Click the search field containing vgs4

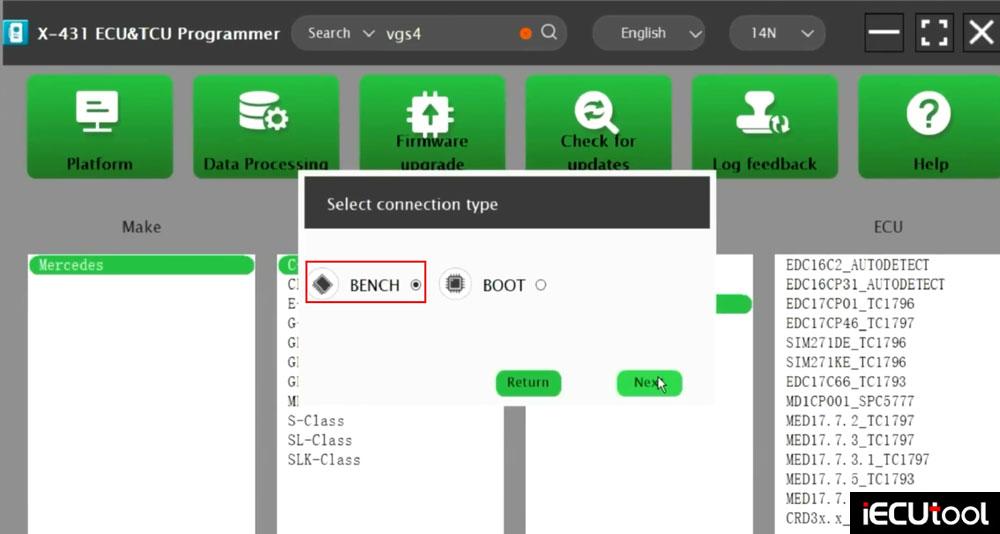[x=450, y=33]
